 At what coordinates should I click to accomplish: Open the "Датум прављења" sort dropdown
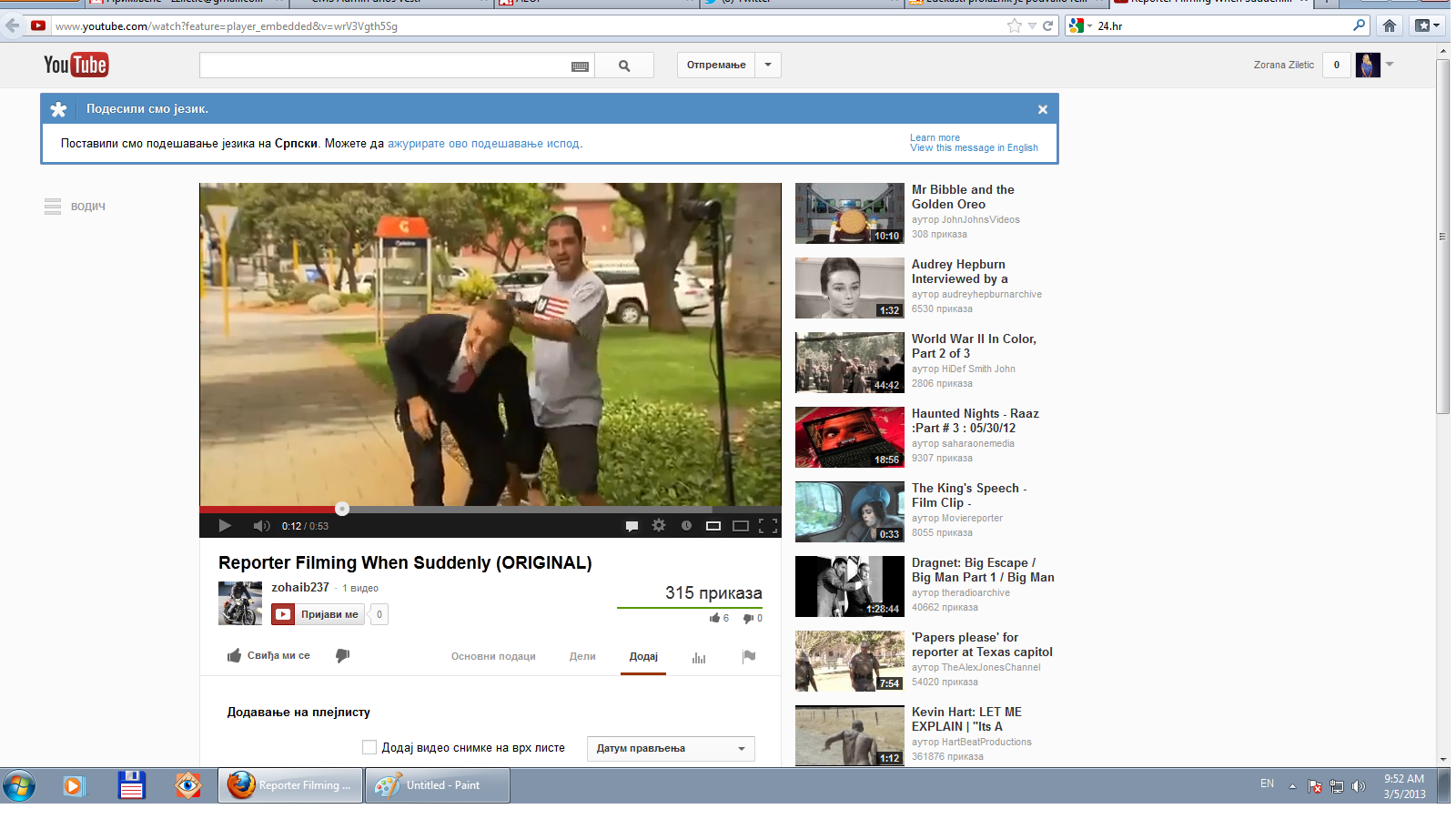[671, 749]
